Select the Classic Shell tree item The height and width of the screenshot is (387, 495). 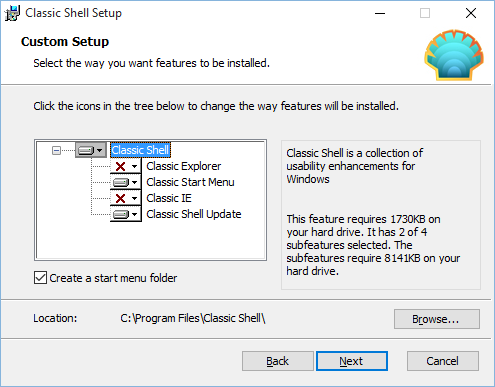tap(140, 150)
